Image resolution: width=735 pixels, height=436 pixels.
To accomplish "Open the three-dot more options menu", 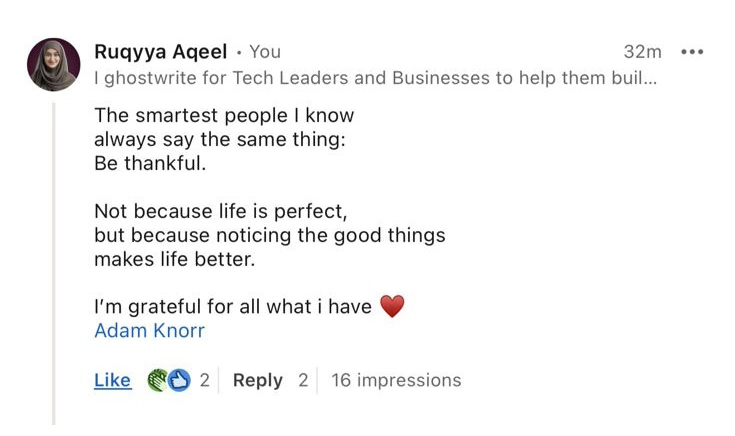I will pyautogui.click(x=692, y=52).
